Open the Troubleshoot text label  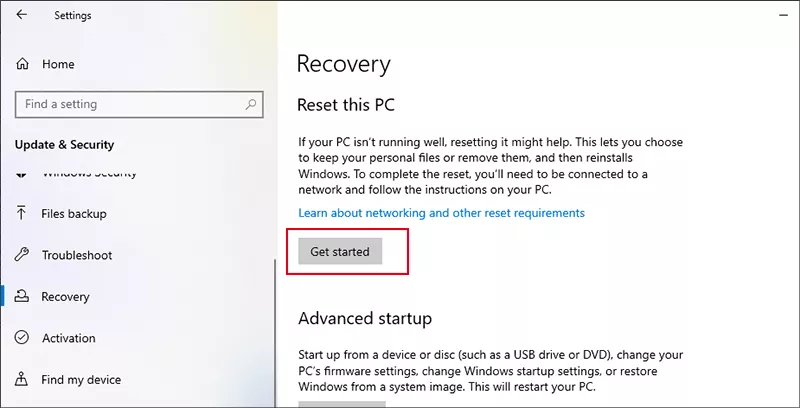pyautogui.click(x=77, y=255)
